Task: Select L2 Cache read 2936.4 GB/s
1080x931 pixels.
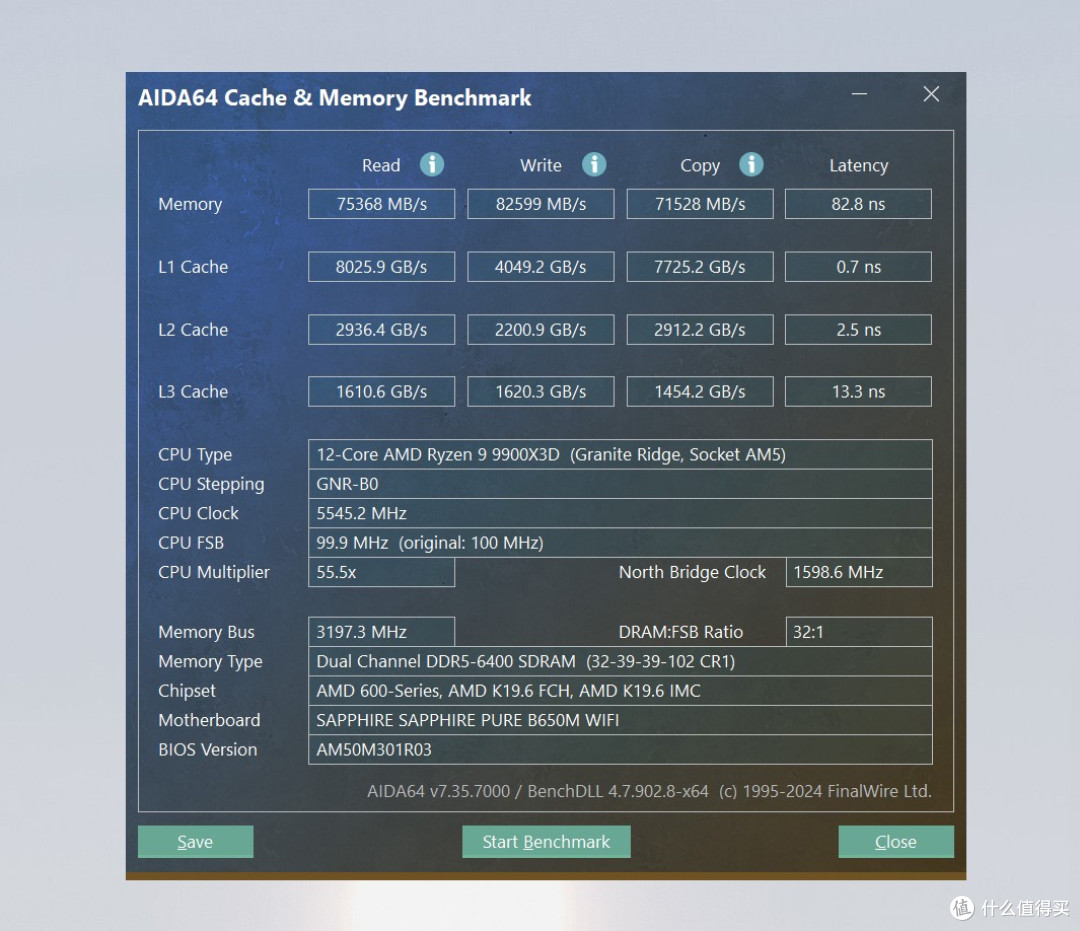Action: pos(382,330)
